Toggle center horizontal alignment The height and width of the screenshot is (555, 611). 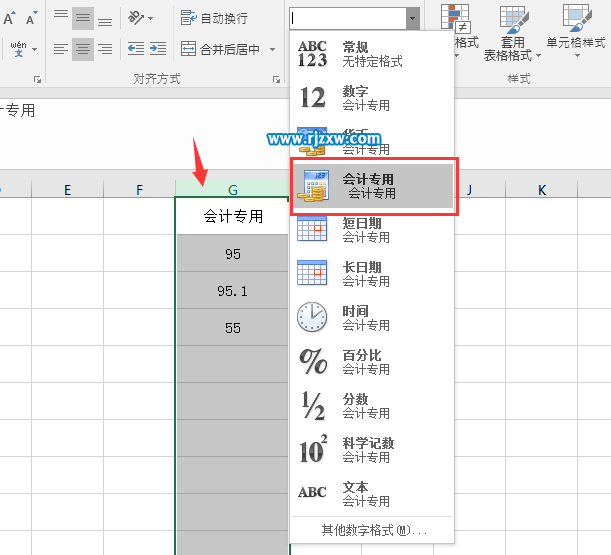pos(83,49)
